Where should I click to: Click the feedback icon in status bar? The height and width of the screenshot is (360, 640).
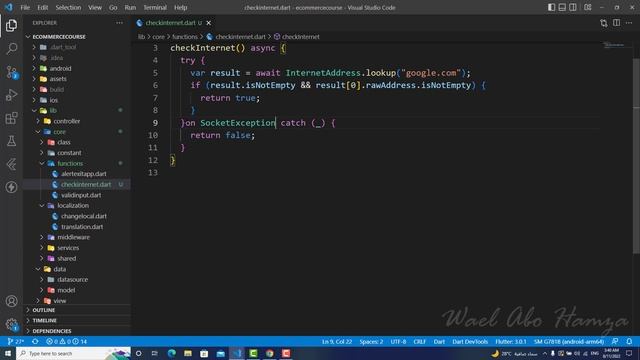coord(615,341)
